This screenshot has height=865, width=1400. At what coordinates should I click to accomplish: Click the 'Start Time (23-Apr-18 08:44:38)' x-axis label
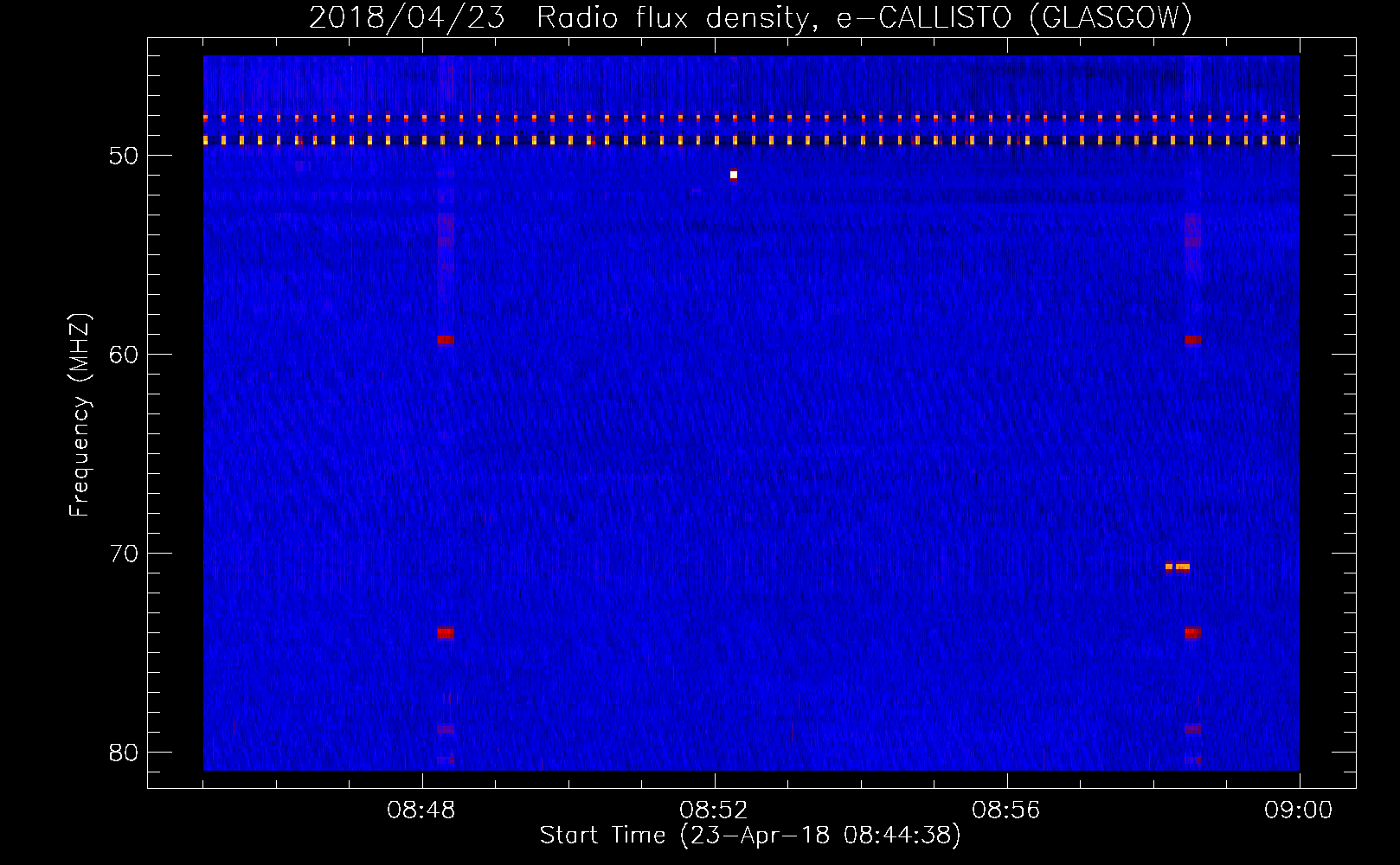click(750, 836)
